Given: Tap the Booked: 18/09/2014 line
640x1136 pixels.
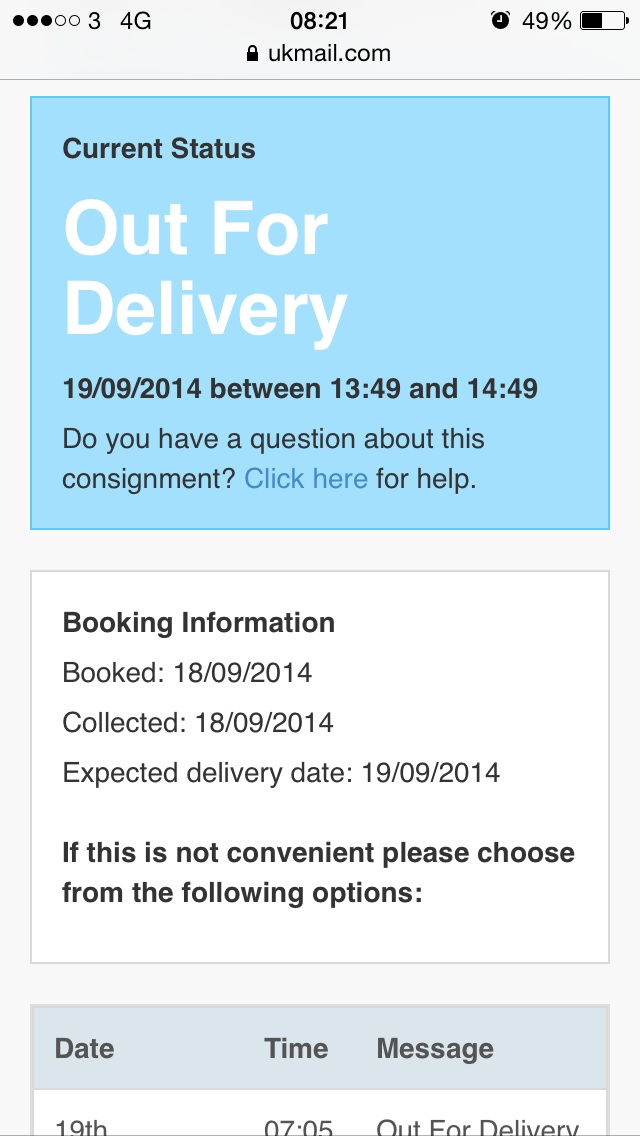Looking at the screenshot, I should coord(187,673).
